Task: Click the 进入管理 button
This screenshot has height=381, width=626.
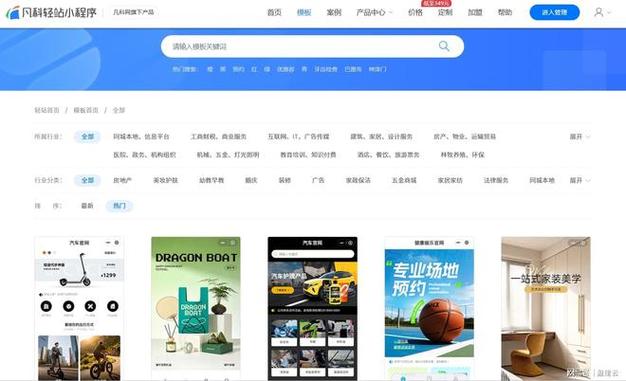Action: 555,12
